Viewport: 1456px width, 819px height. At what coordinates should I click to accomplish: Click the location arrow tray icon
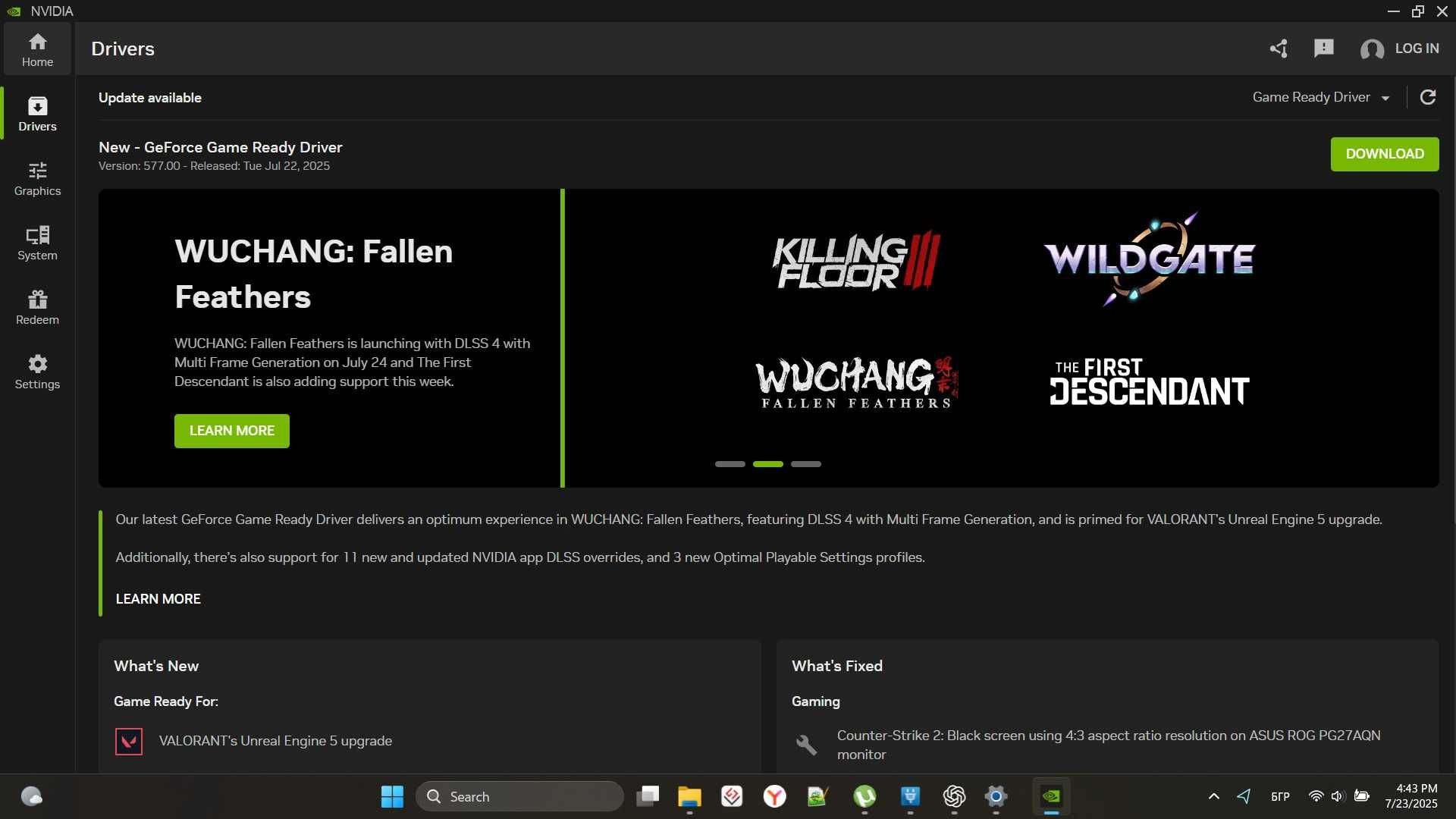click(x=1244, y=796)
